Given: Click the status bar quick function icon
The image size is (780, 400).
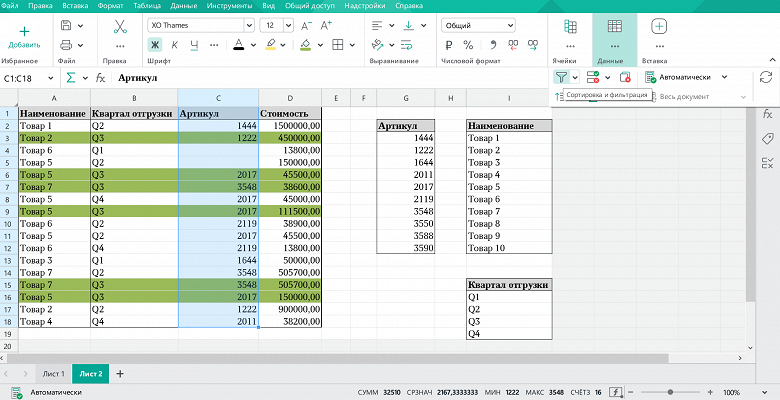Looking at the screenshot, I should (616, 393).
